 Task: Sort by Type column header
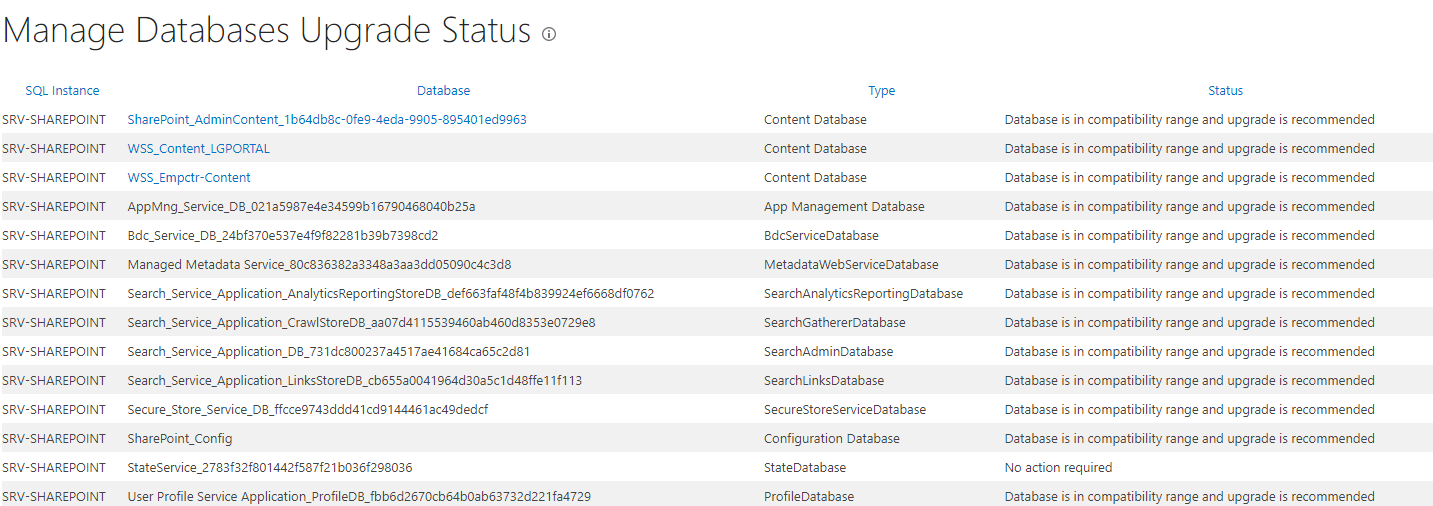pyautogui.click(x=881, y=91)
